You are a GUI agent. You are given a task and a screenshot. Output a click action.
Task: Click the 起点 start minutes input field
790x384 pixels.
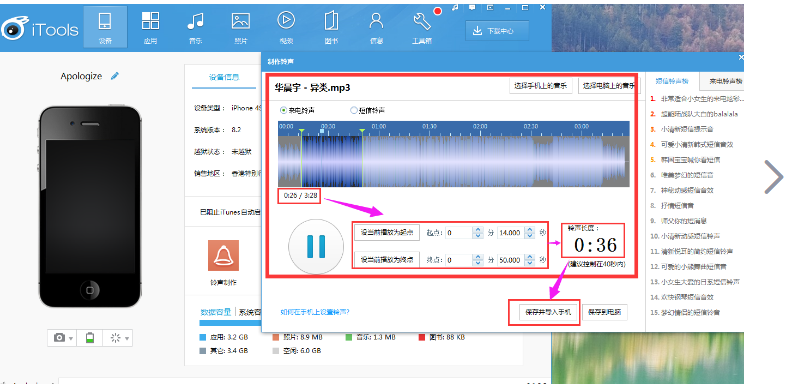point(458,232)
